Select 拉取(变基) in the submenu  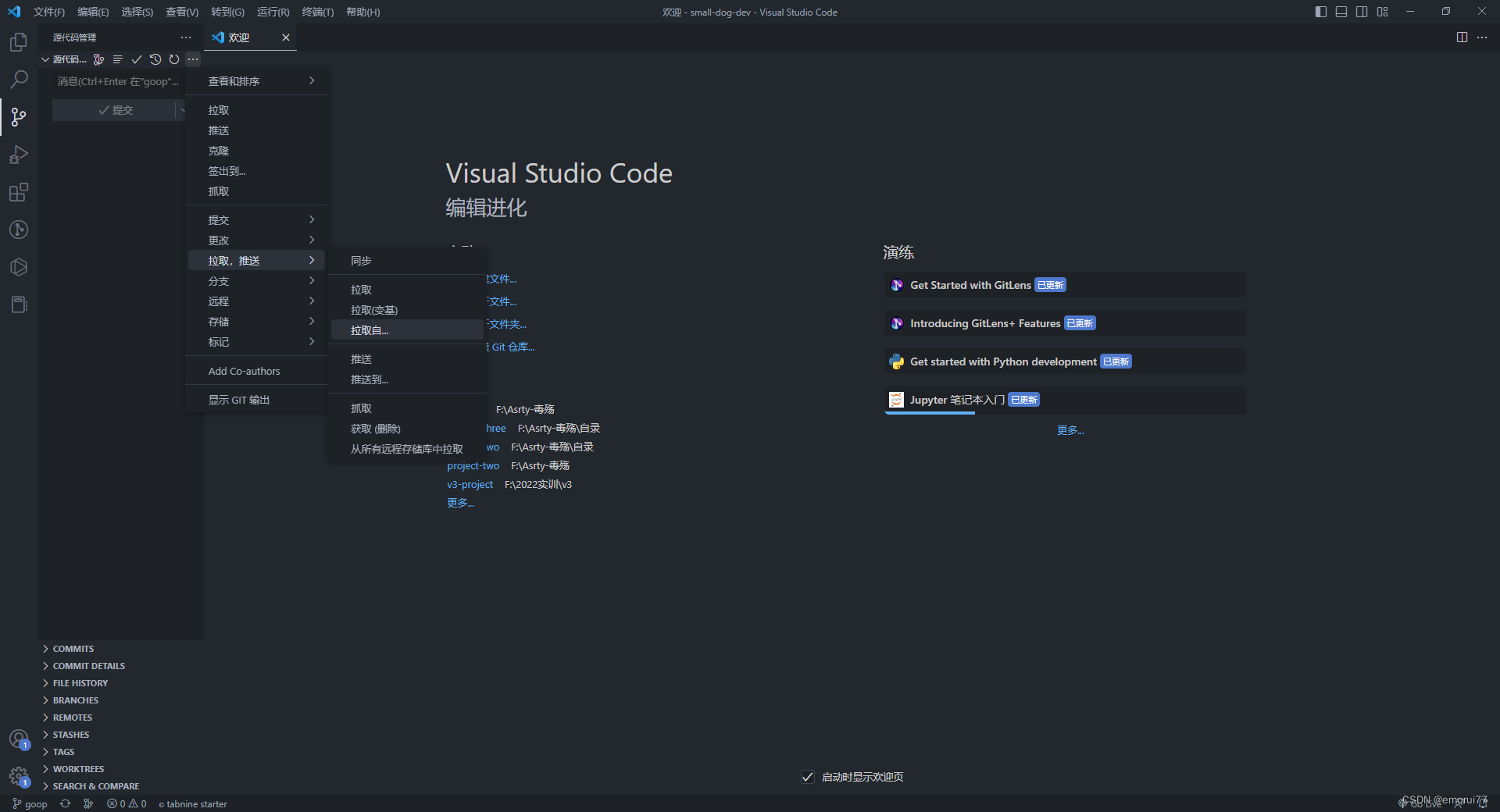407,310
